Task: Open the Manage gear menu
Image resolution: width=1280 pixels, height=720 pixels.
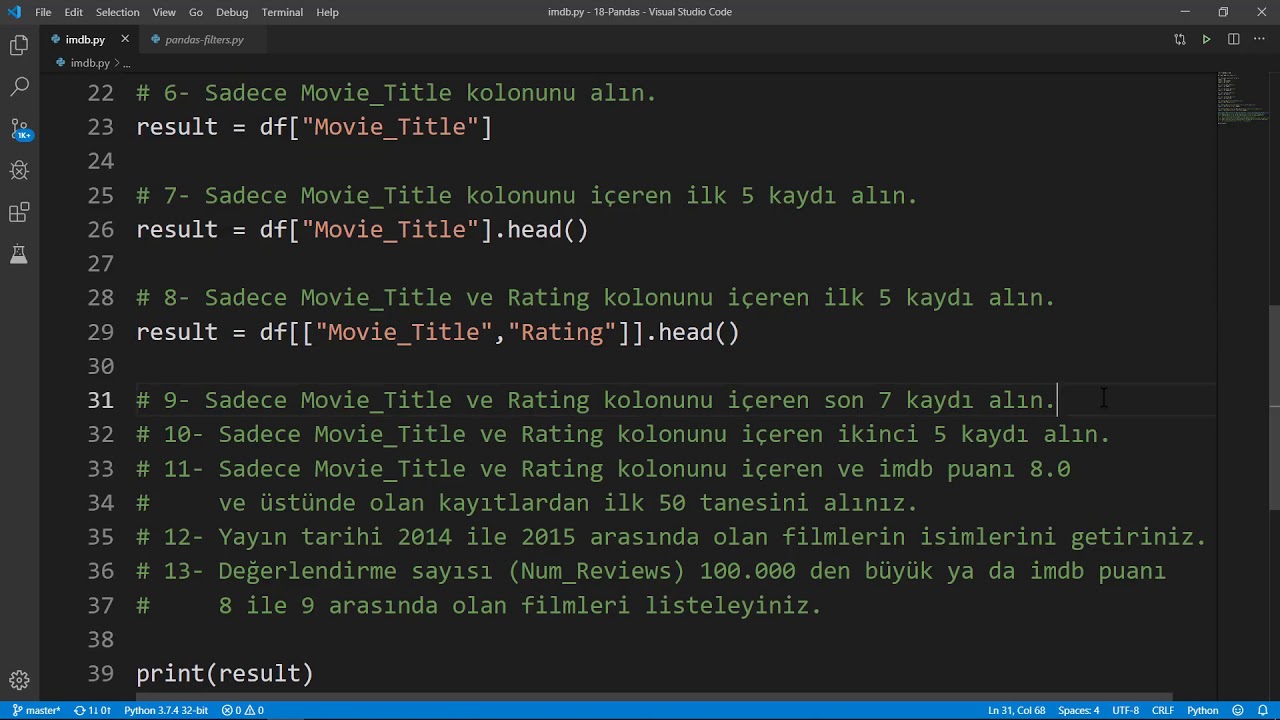Action: 19,680
